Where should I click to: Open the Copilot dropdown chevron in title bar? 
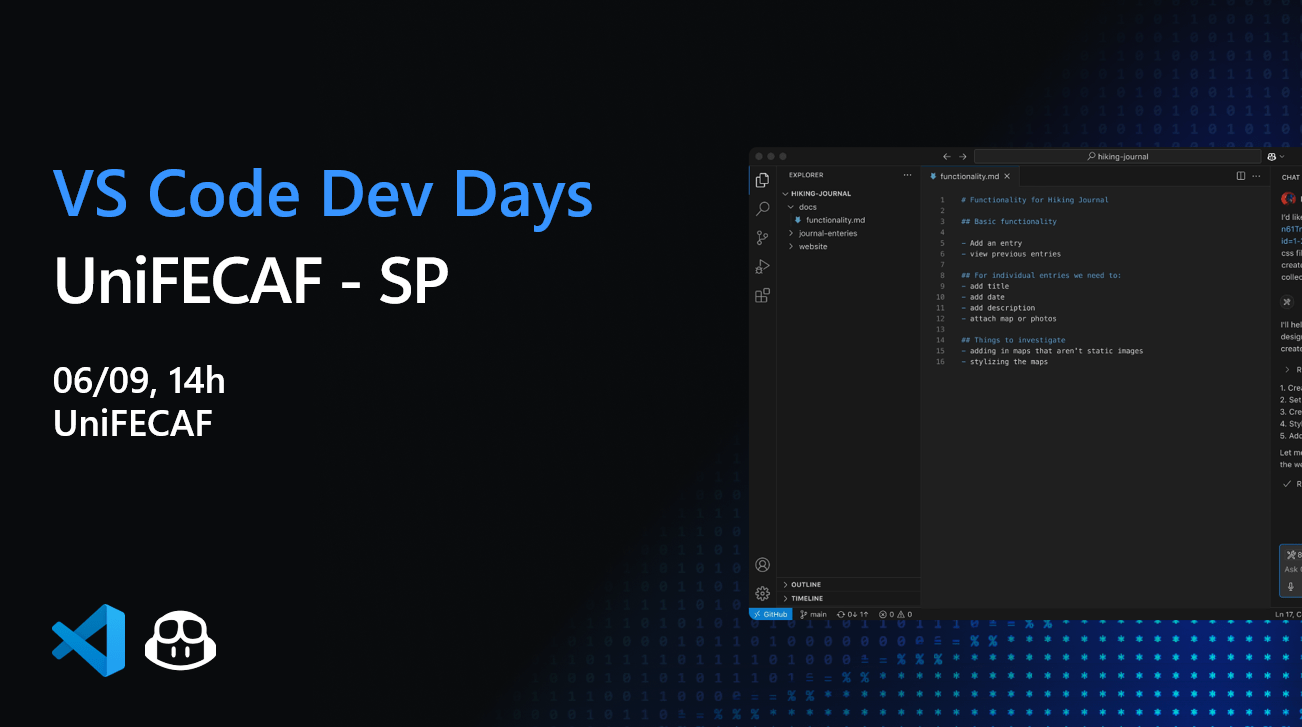[1282, 157]
